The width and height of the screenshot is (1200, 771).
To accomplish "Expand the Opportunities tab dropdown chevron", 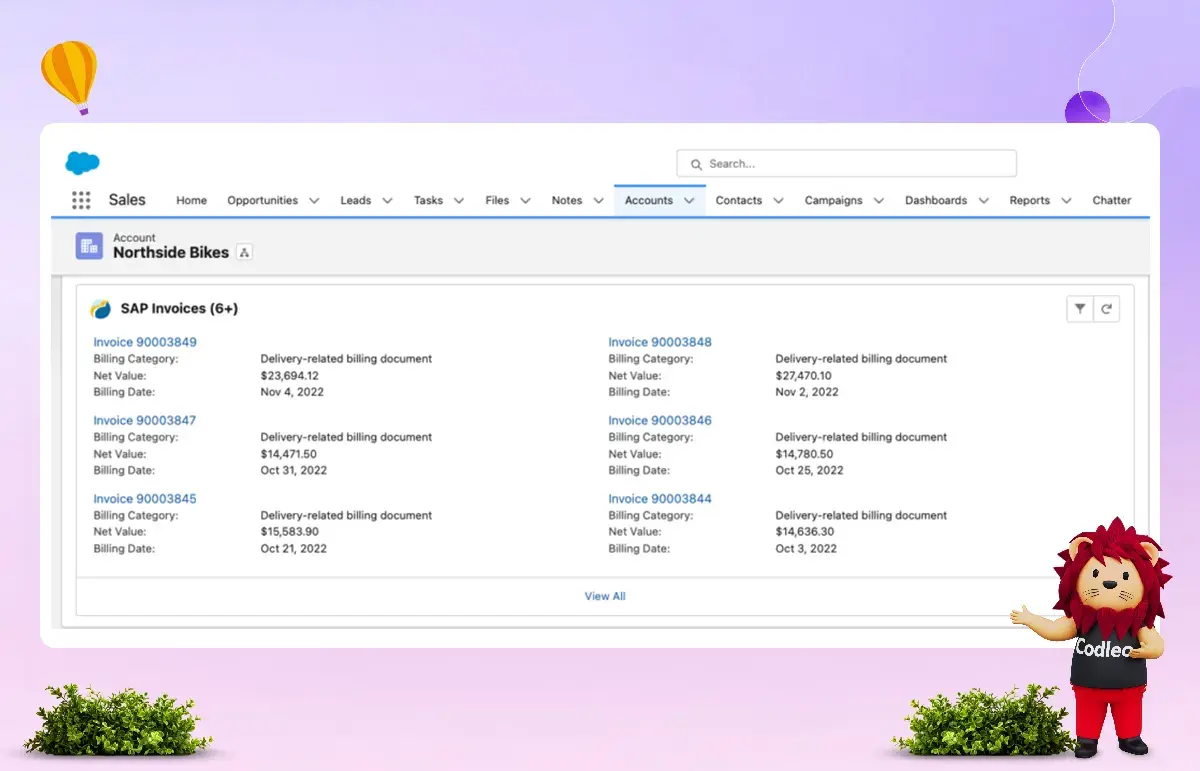I will click(314, 201).
